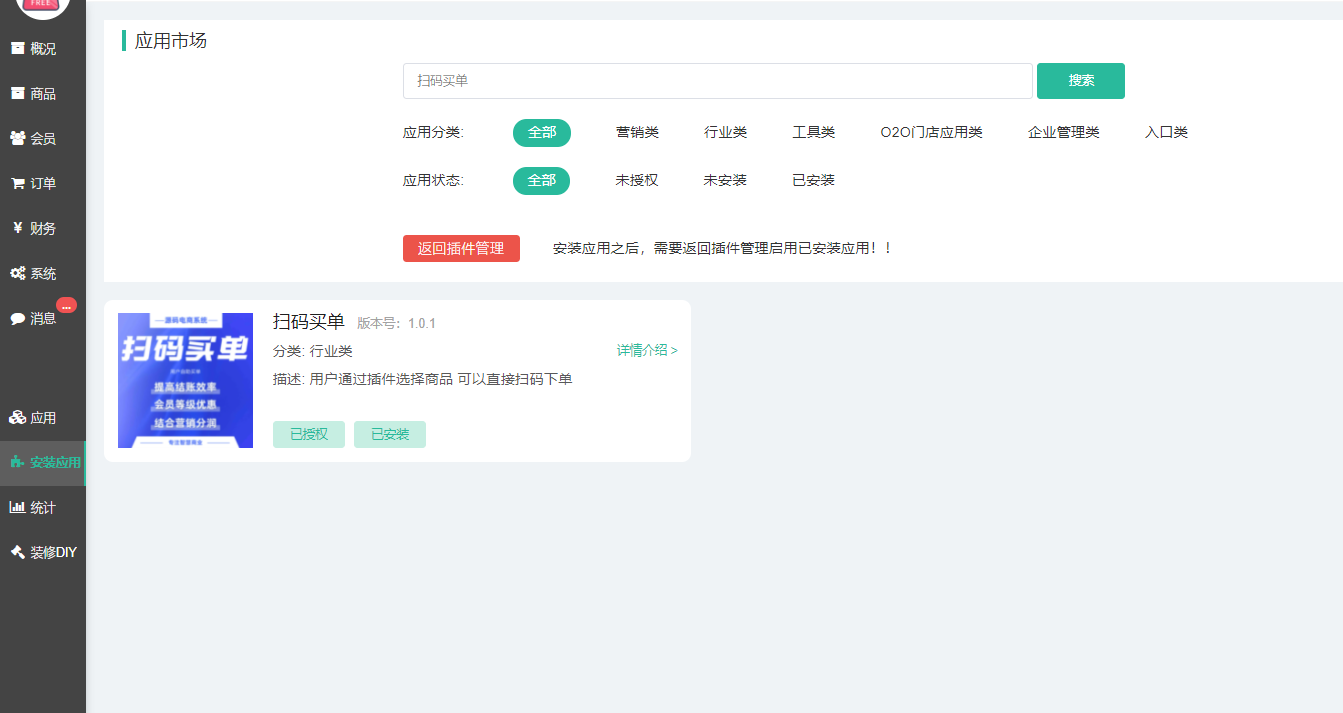Open 商品 products via its sidebar icon
This screenshot has width=1343, height=713.
click(x=17, y=93)
